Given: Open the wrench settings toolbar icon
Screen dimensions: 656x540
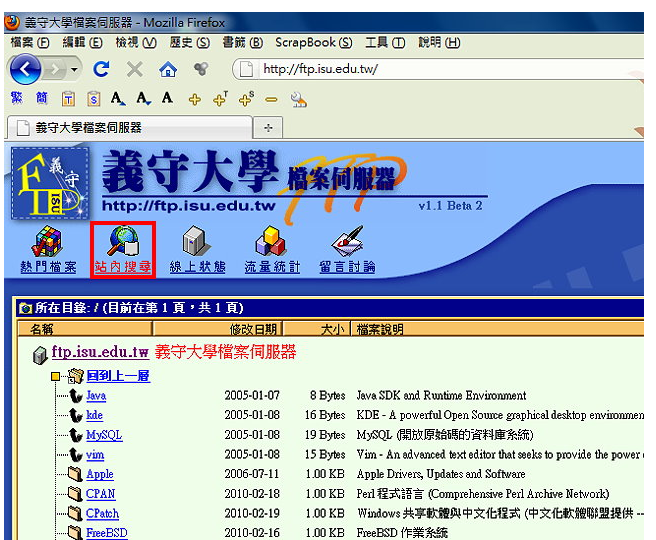Looking at the screenshot, I should pyautogui.click(x=299, y=100).
